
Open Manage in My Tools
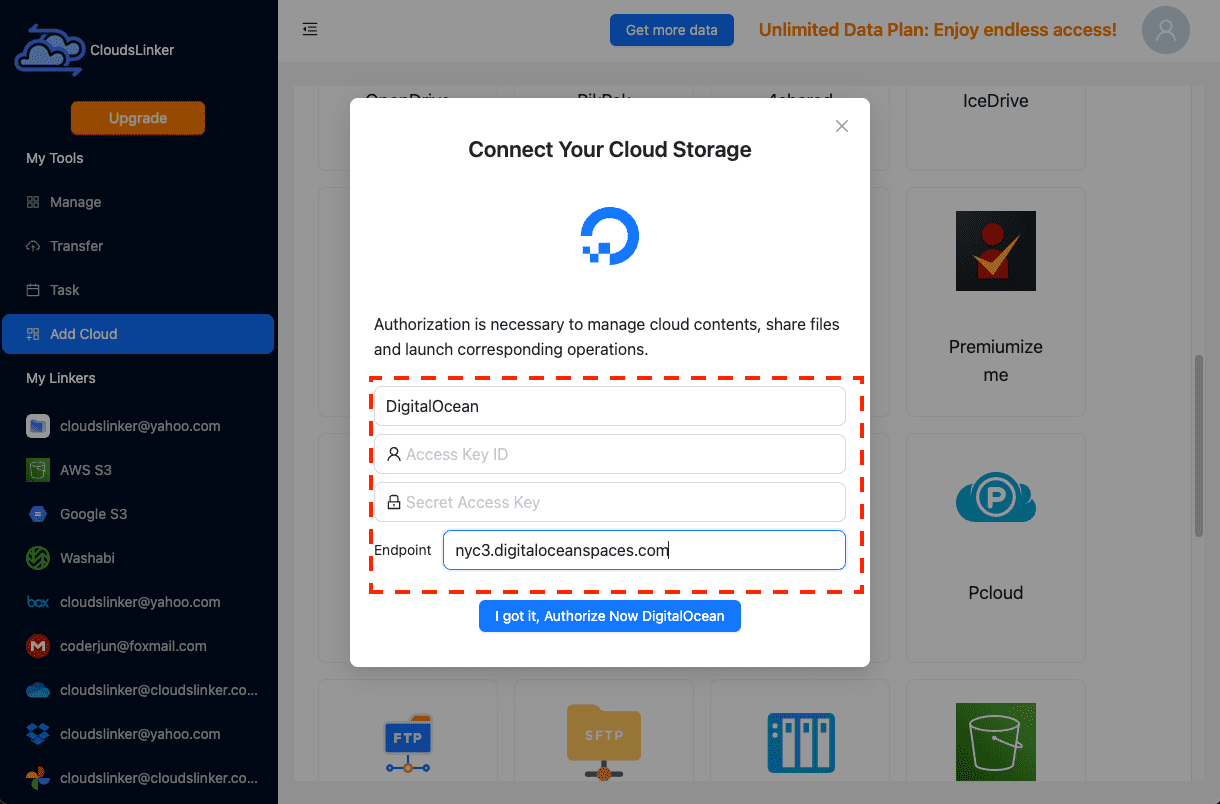point(138,202)
